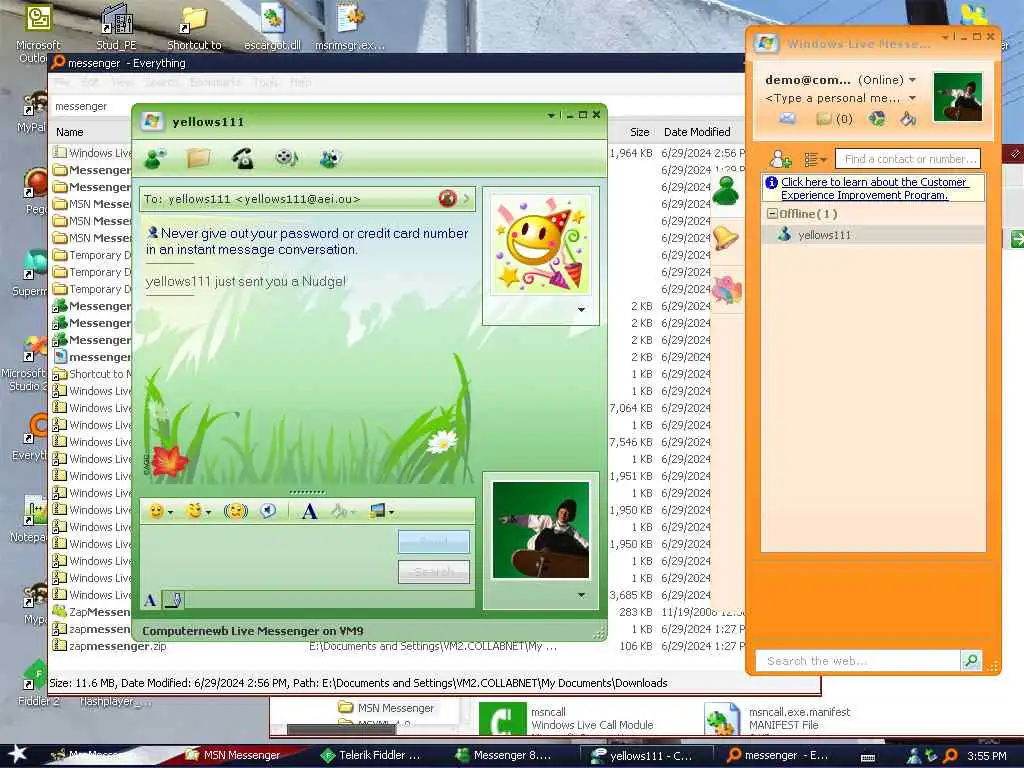
Task: Open chat window menu arrow in title bar
Action: tap(551, 115)
